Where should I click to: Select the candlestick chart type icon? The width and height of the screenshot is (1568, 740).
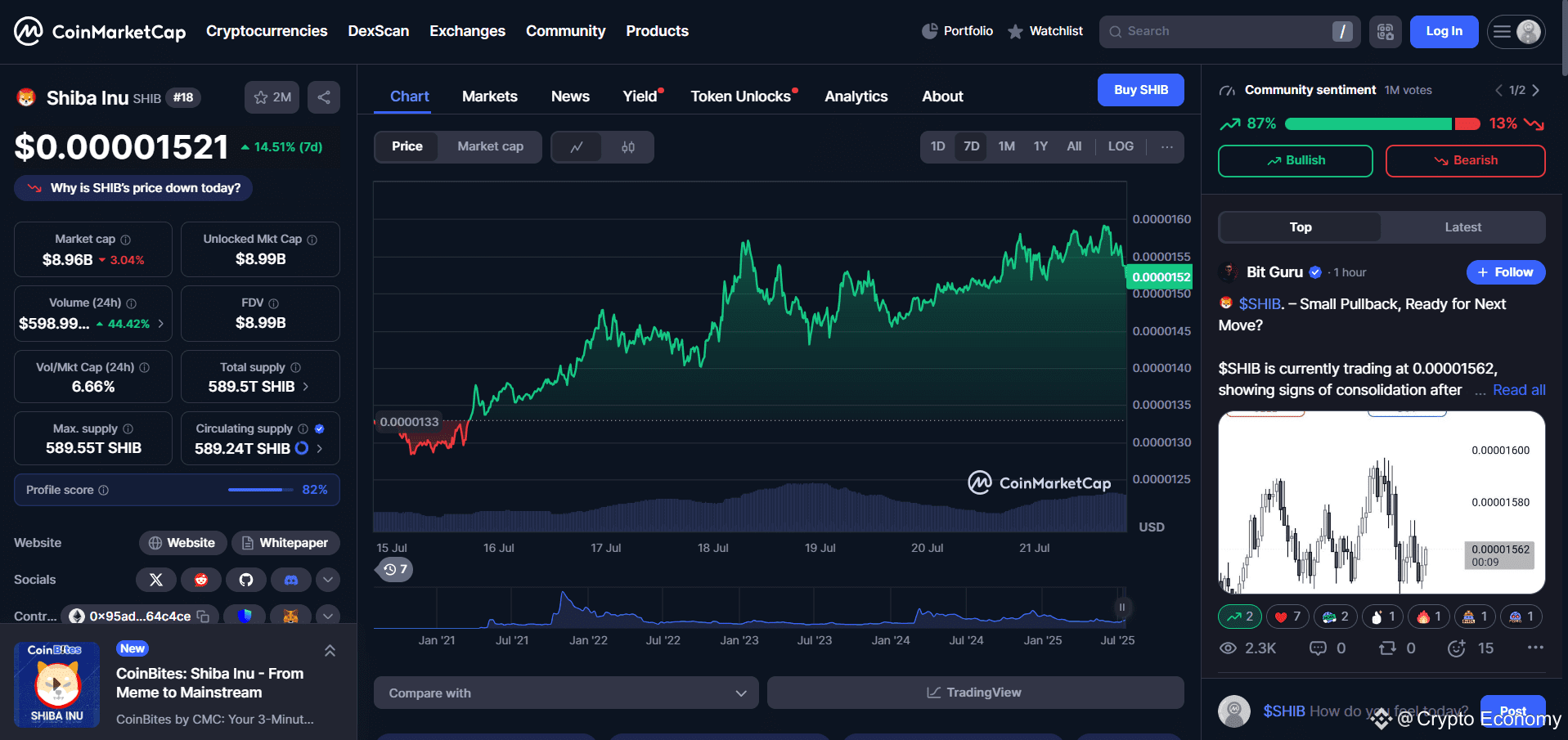coord(628,147)
